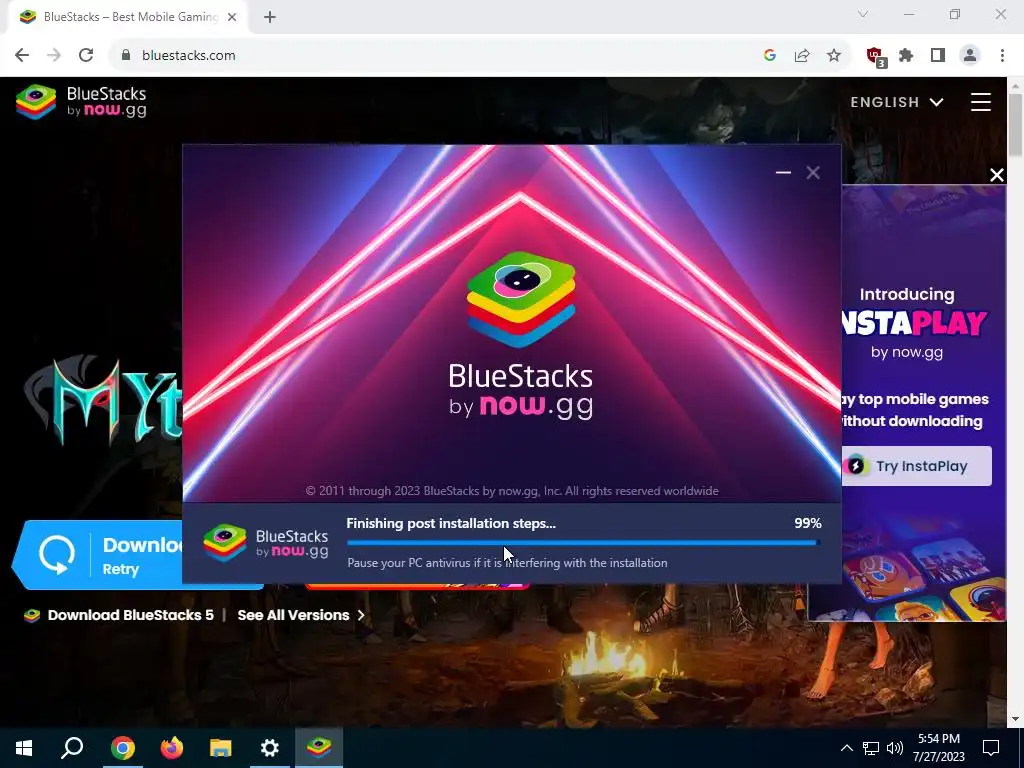Open Settings from the taskbar
The width and height of the screenshot is (1024, 768).
[x=270, y=748]
